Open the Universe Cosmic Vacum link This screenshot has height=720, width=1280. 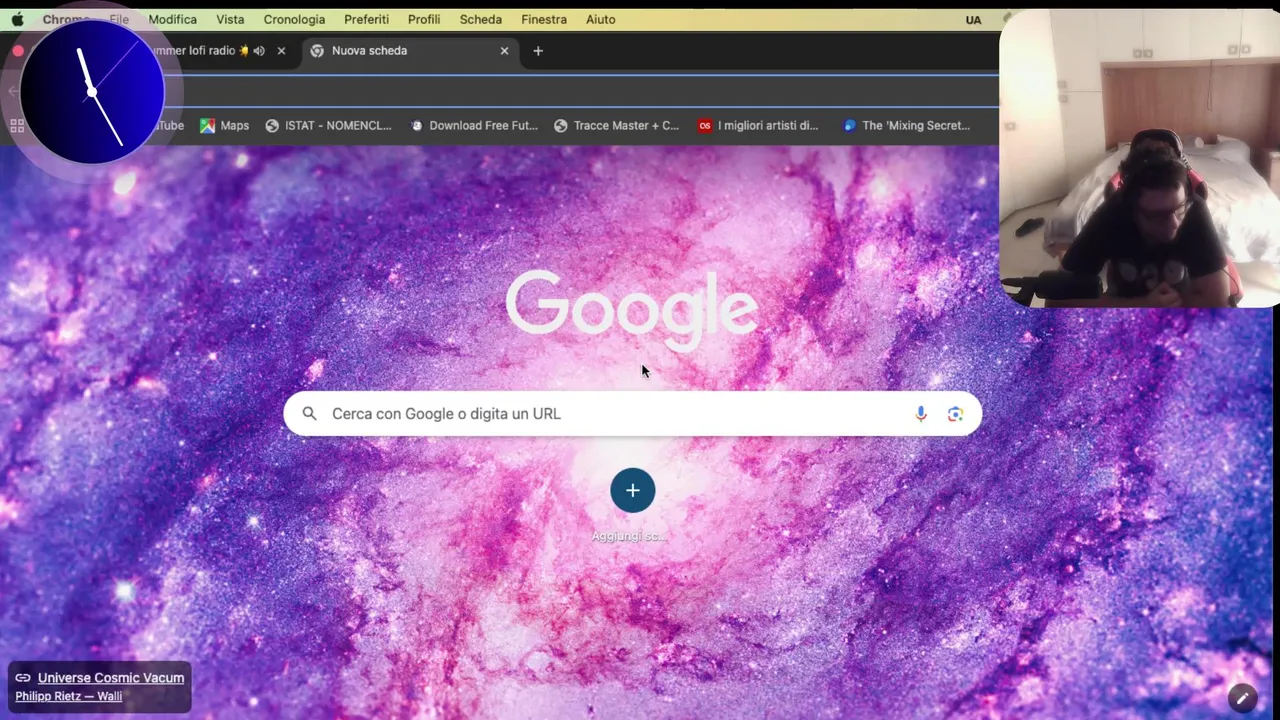[x=111, y=677]
